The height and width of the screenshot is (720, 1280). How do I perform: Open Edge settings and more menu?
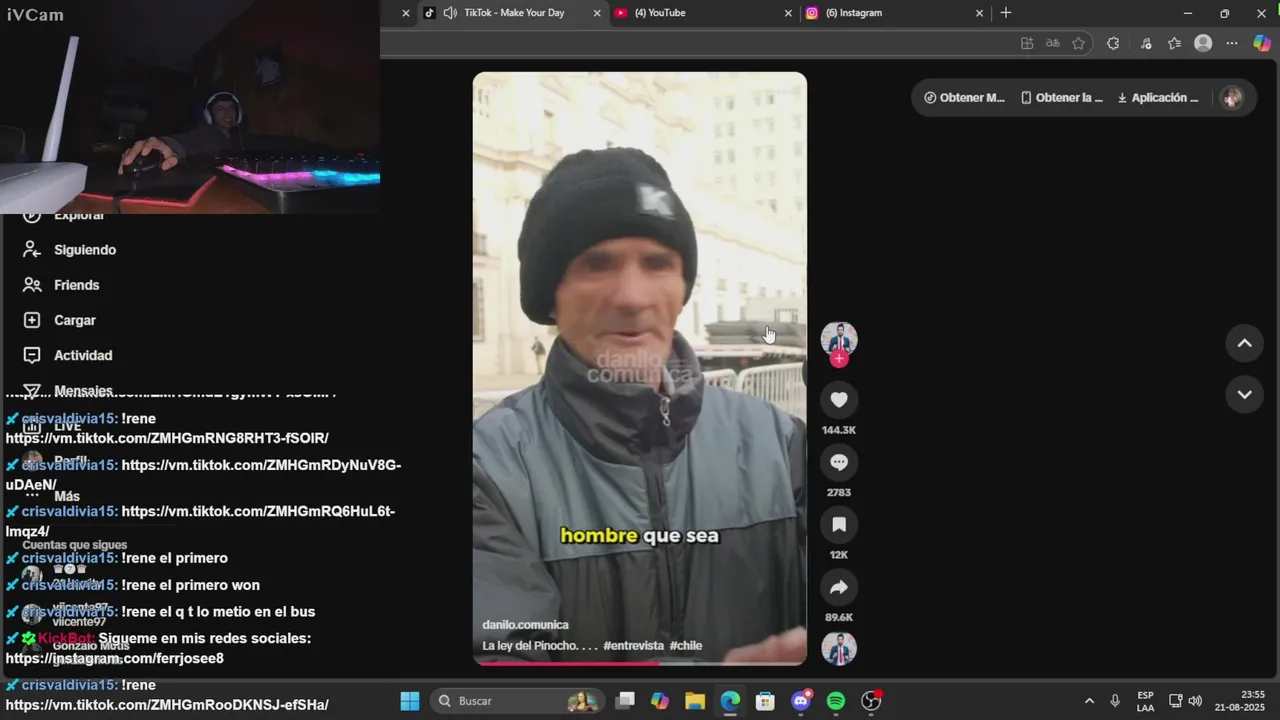1232,43
